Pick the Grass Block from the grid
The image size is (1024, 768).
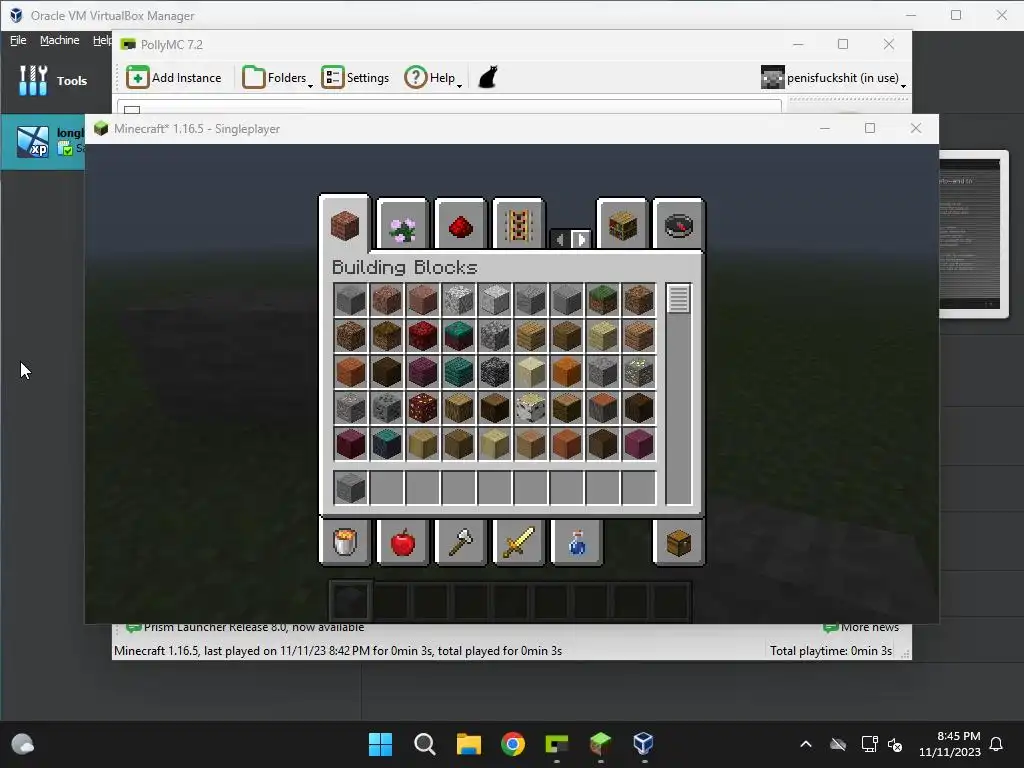603,300
